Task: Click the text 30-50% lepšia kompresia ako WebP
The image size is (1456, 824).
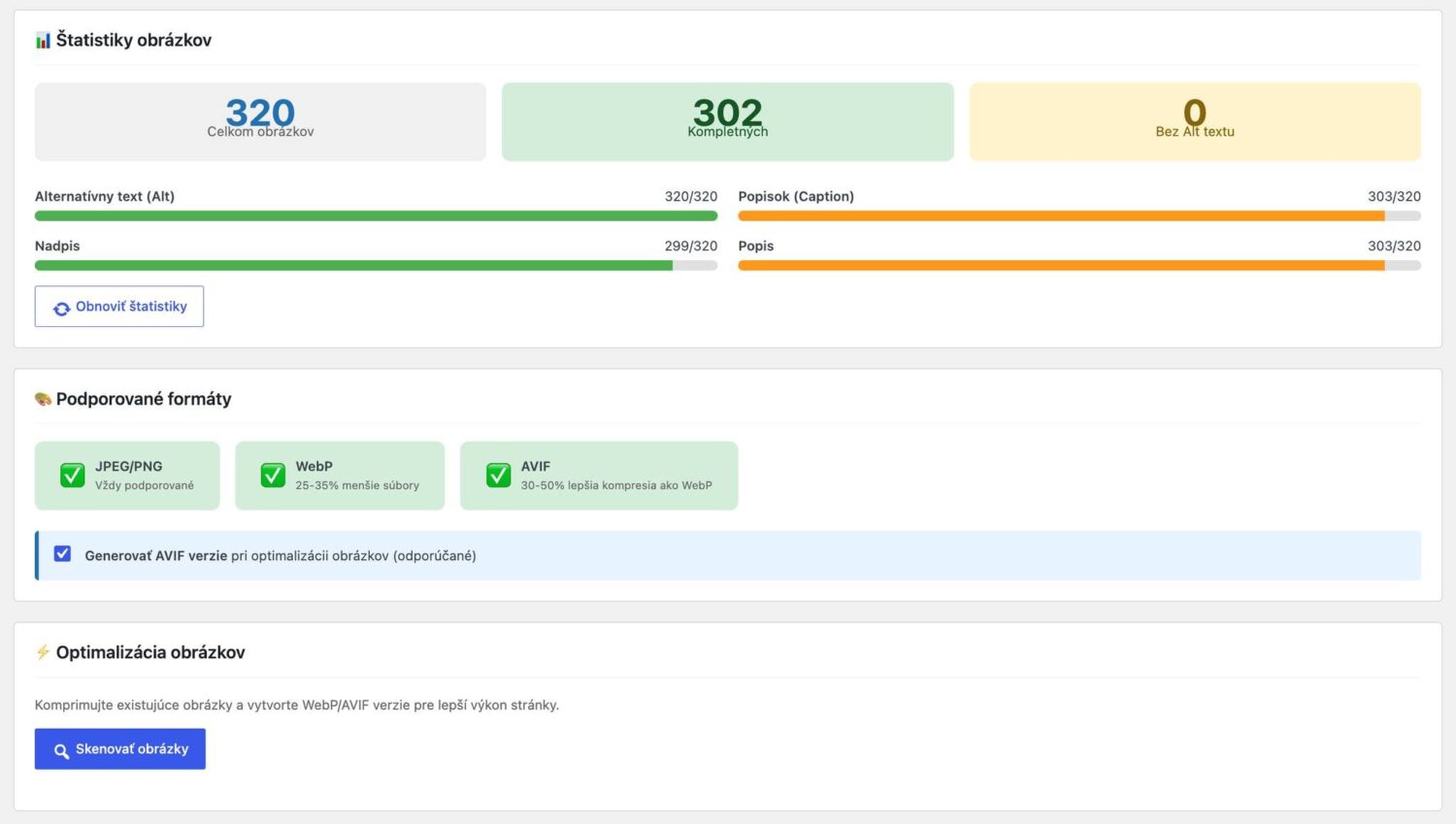Action: (x=616, y=485)
